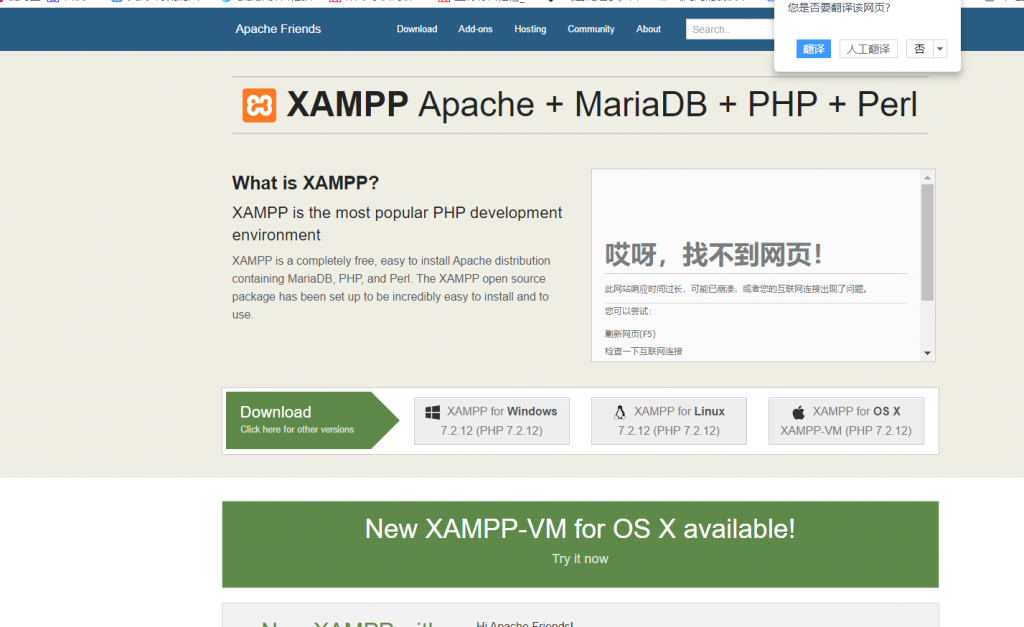Click the 'New XAMPP-VM for OS X available!' headline
Image resolution: width=1024 pixels, height=627 pixels.
tap(580, 529)
